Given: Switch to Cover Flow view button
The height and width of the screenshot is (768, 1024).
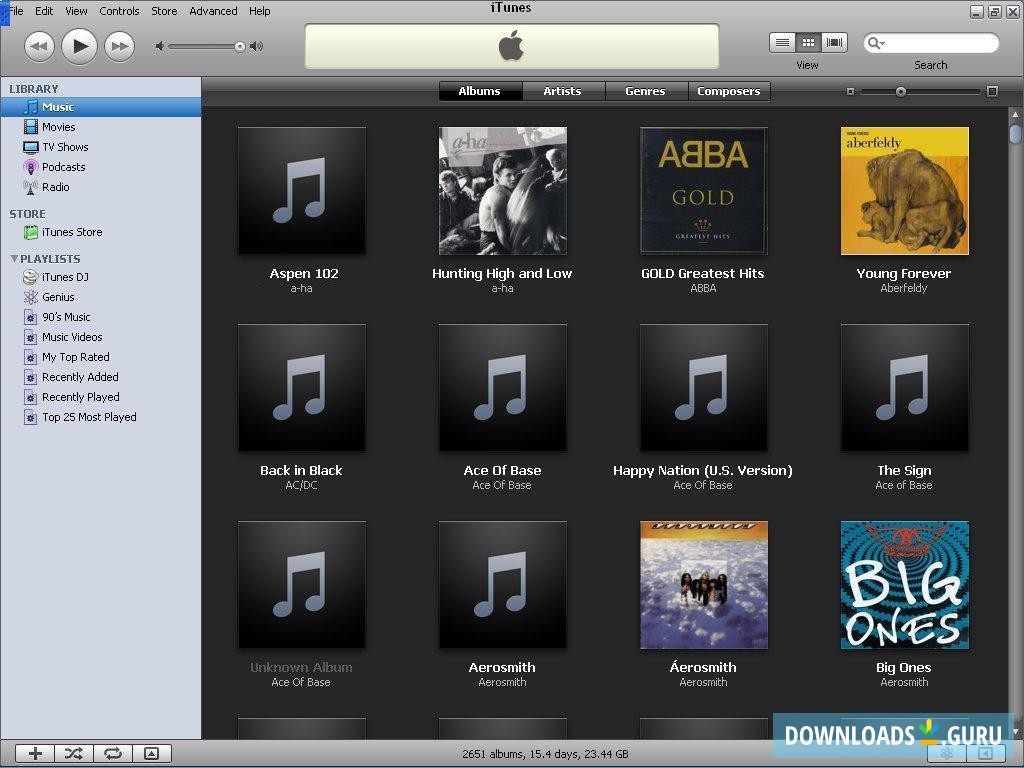Looking at the screenshot, I should point(834,43).
